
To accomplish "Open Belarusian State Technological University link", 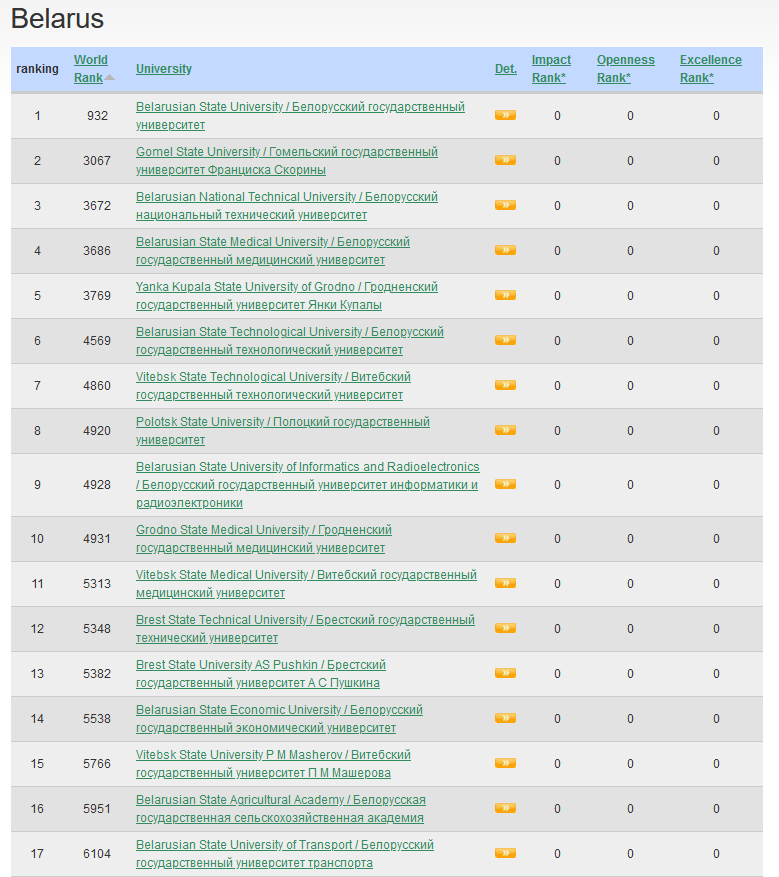I will 290,341.
